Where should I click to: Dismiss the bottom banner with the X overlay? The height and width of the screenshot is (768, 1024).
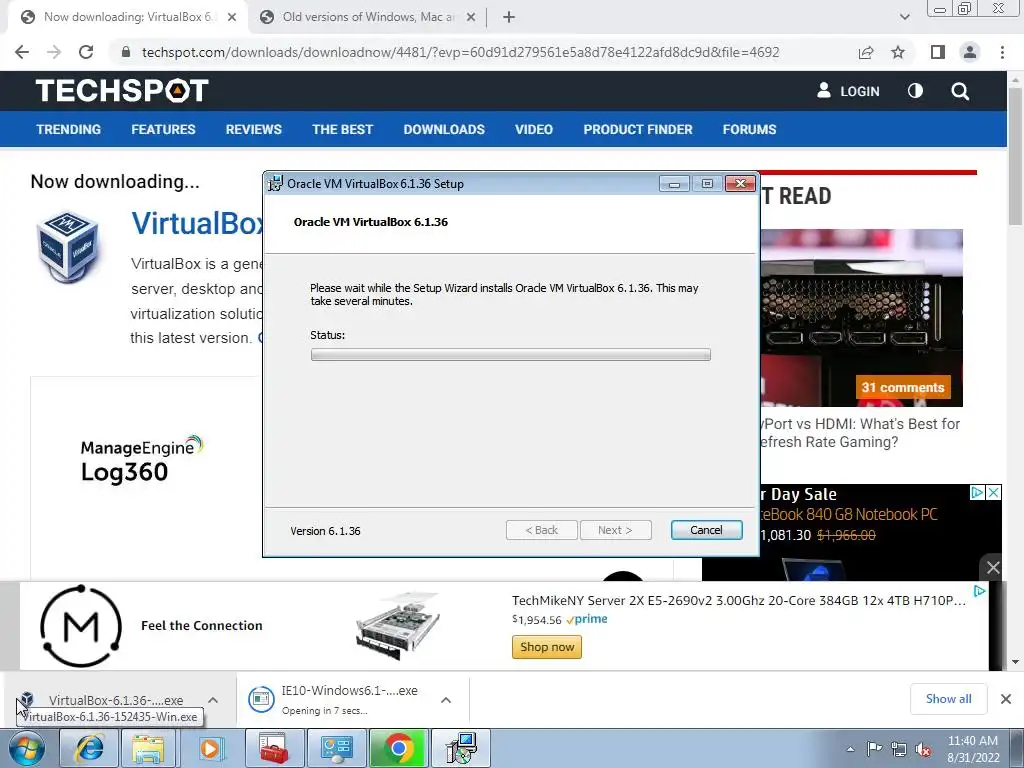(x=993, y=568)
